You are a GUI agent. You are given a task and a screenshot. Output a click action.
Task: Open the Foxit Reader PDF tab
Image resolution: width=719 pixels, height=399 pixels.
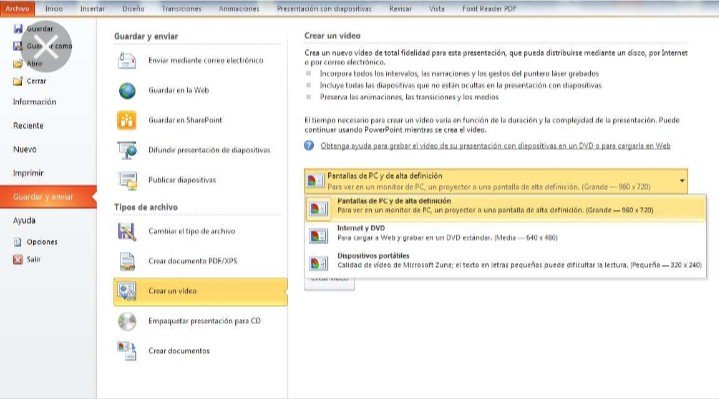[x=489, y=9]
